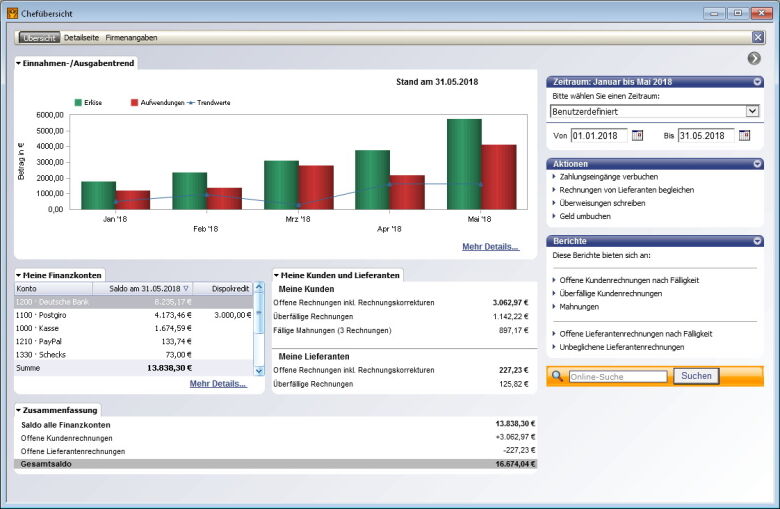This screenshot has width=780, height=509.
Task: Collapse the Zeitraum panel via round arrow
Action: (x=758, y=82)
